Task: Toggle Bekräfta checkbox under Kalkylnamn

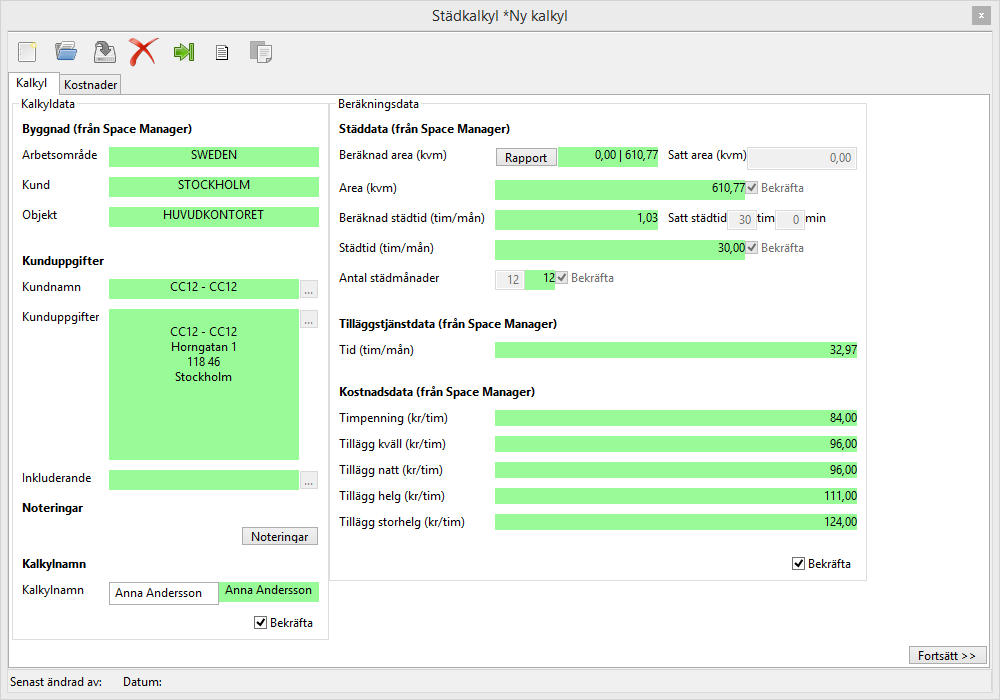Action: point(261,623)
